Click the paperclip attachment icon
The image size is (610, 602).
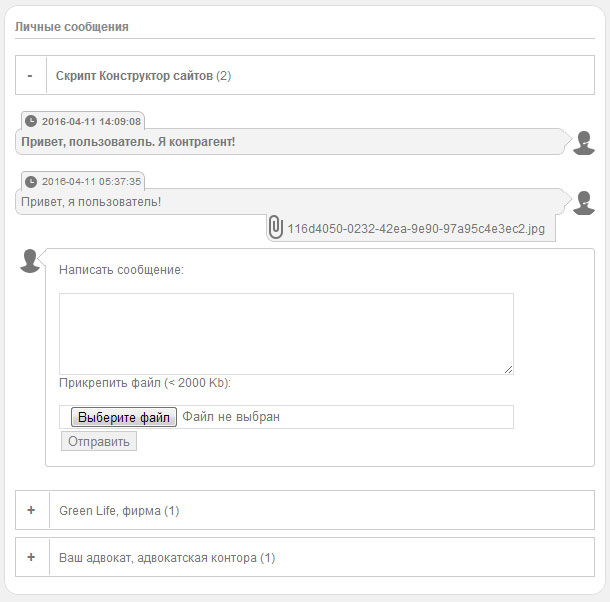click(276, 228)
